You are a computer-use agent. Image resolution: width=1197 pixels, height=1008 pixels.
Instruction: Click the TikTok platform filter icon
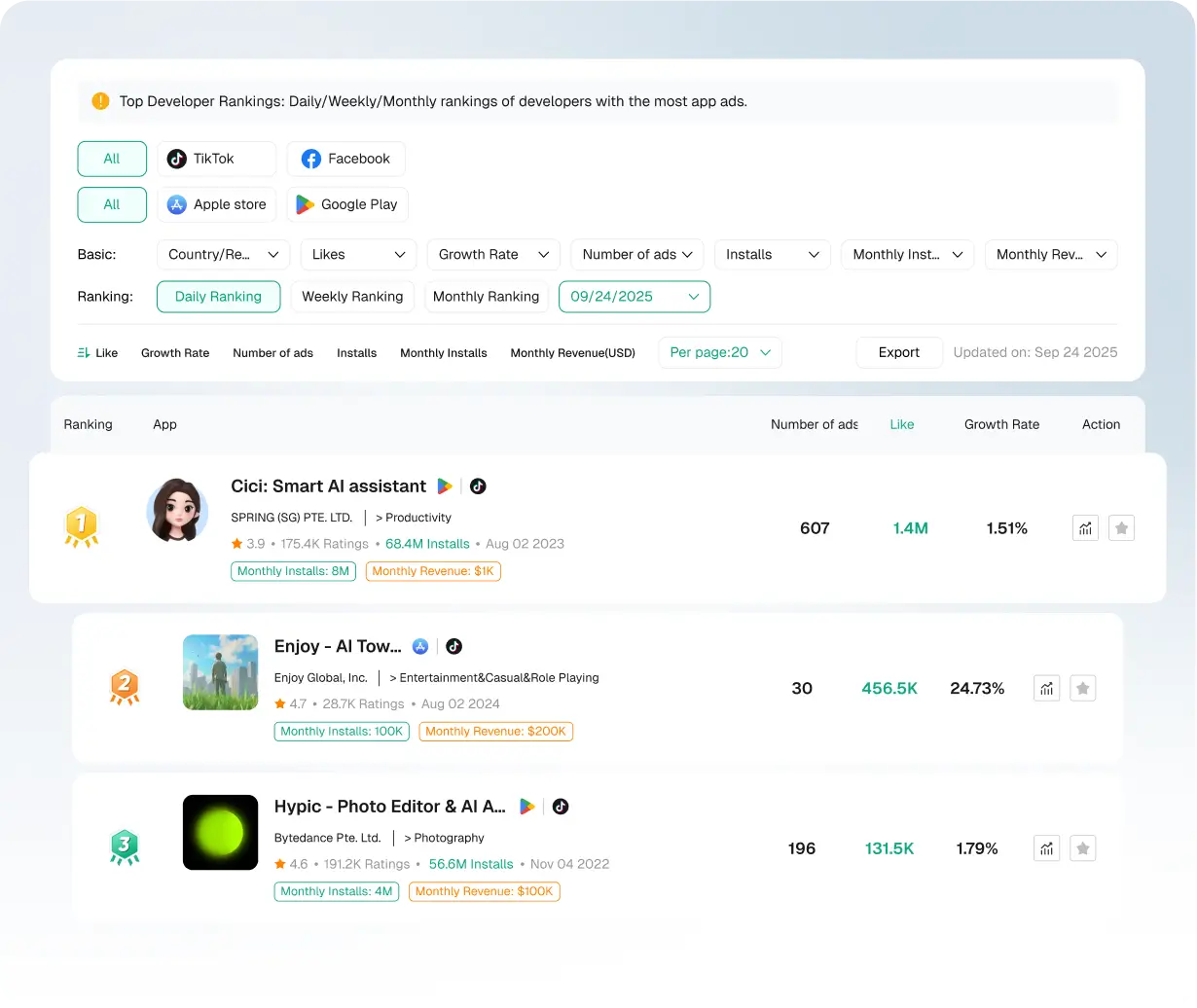click(x=177, y=159)
